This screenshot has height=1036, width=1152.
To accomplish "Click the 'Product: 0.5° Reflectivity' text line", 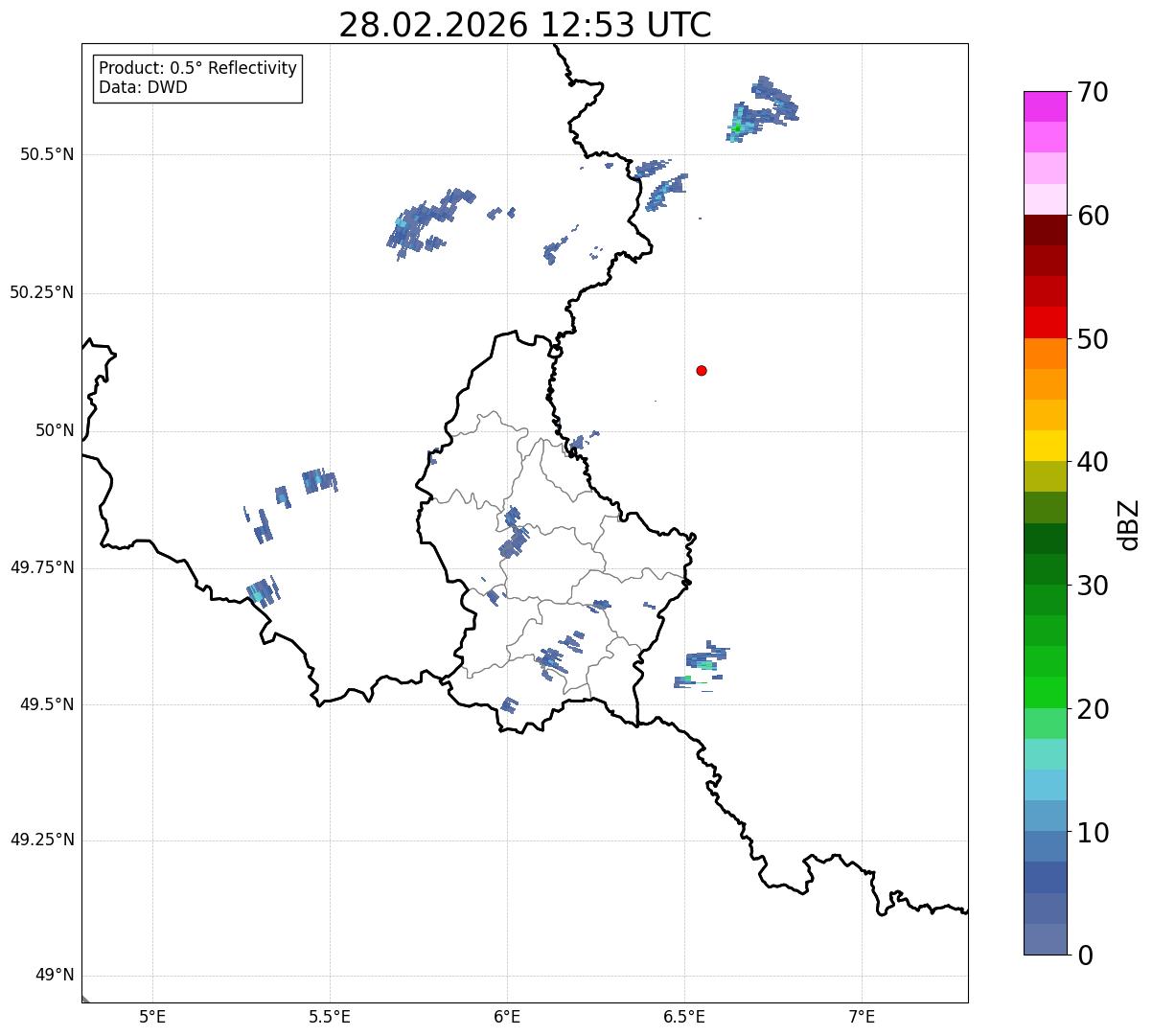I will coord(197,69).
